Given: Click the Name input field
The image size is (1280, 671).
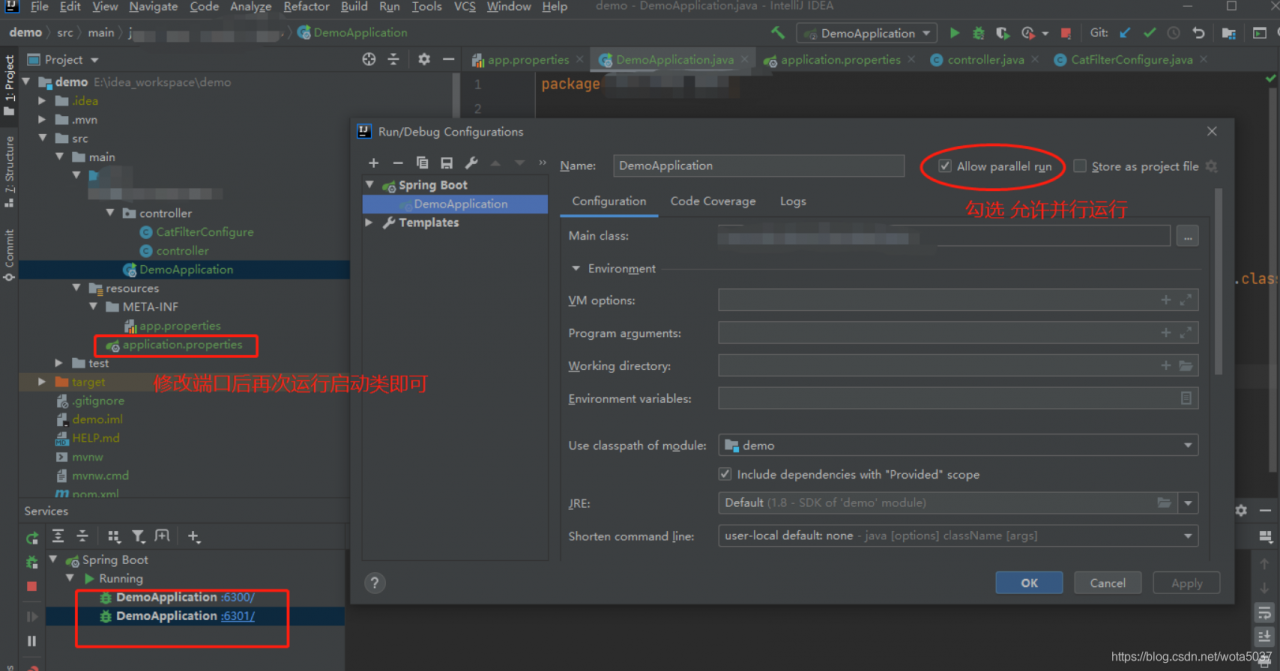Looking at the screenshot, I should 759,166.
